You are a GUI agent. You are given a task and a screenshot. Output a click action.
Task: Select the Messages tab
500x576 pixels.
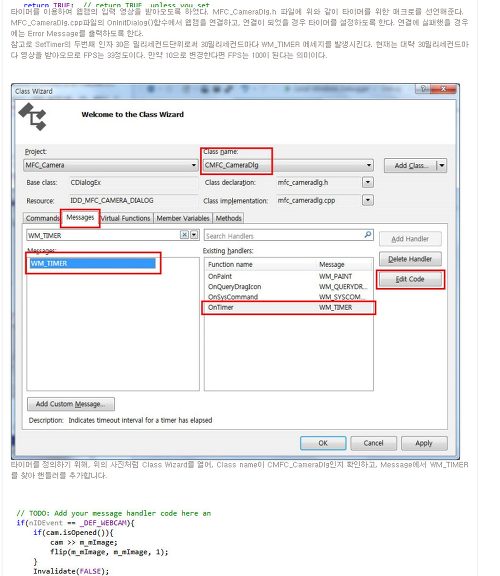coord(80,217)
